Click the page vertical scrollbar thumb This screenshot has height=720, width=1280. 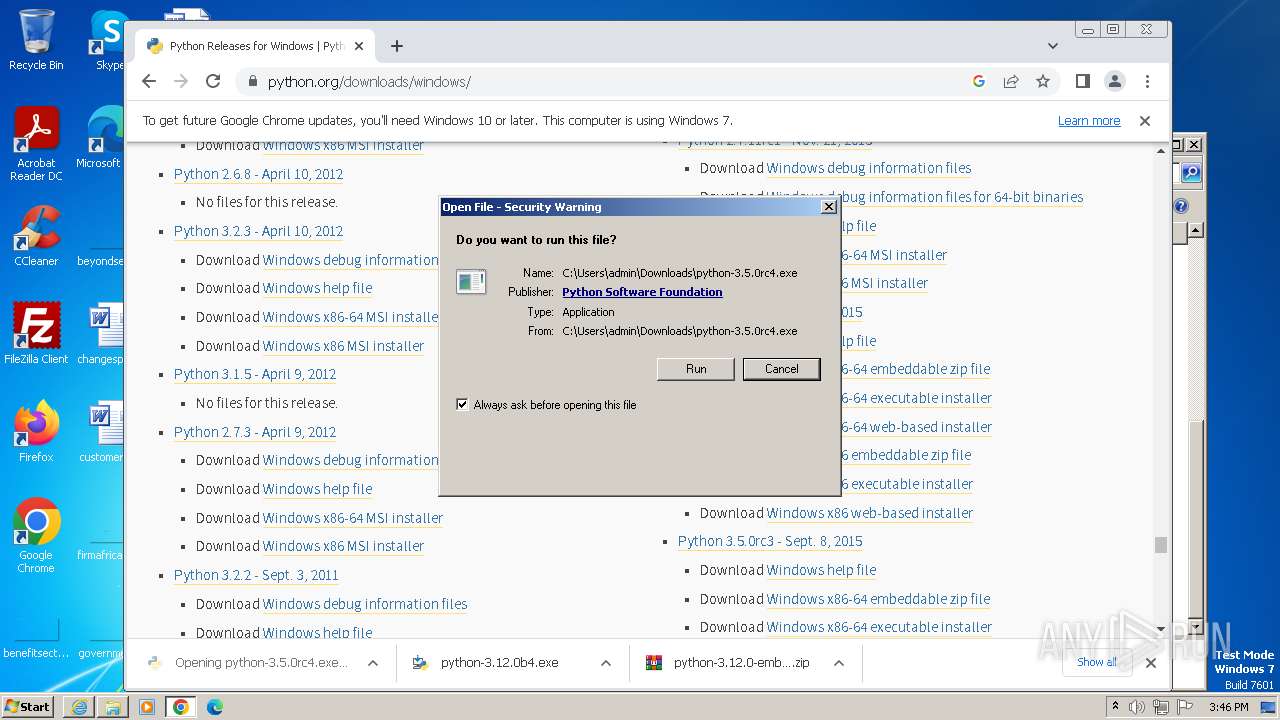(1161, 545)
